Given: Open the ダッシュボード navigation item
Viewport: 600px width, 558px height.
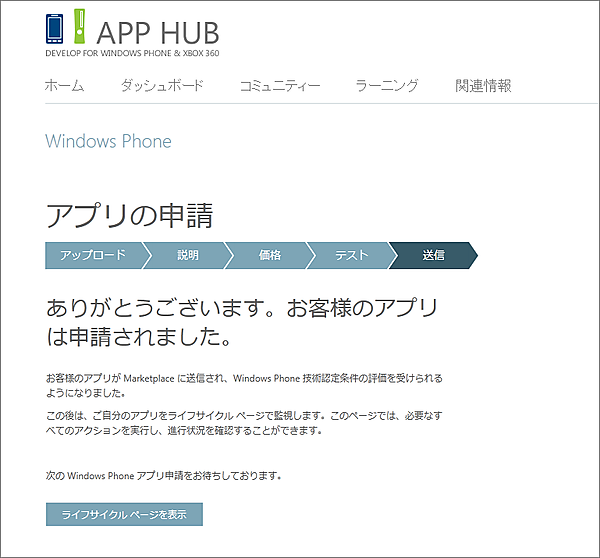Looking at the screenshot, I should tap(162, 85).
